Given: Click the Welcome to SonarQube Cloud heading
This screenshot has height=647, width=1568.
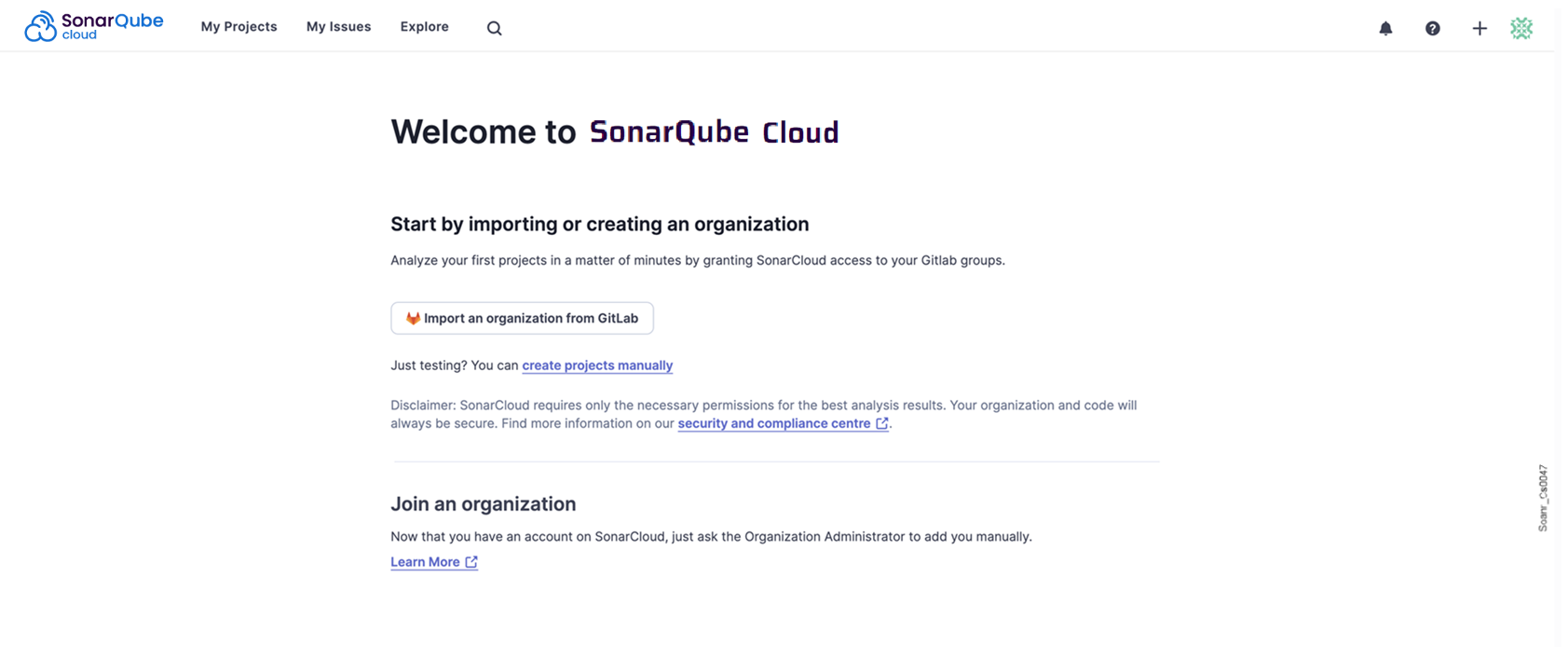Looking at the screenshot, I should click(x=615, y=132).
